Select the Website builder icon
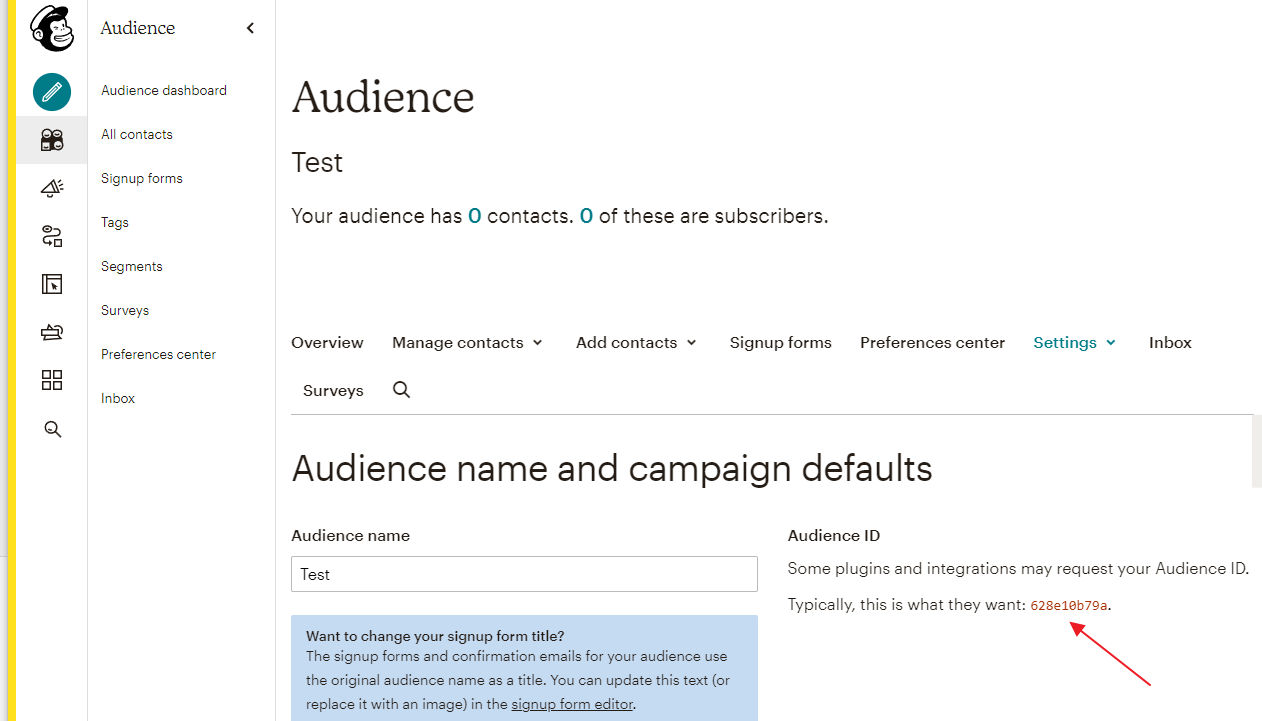 click(51, 284)
